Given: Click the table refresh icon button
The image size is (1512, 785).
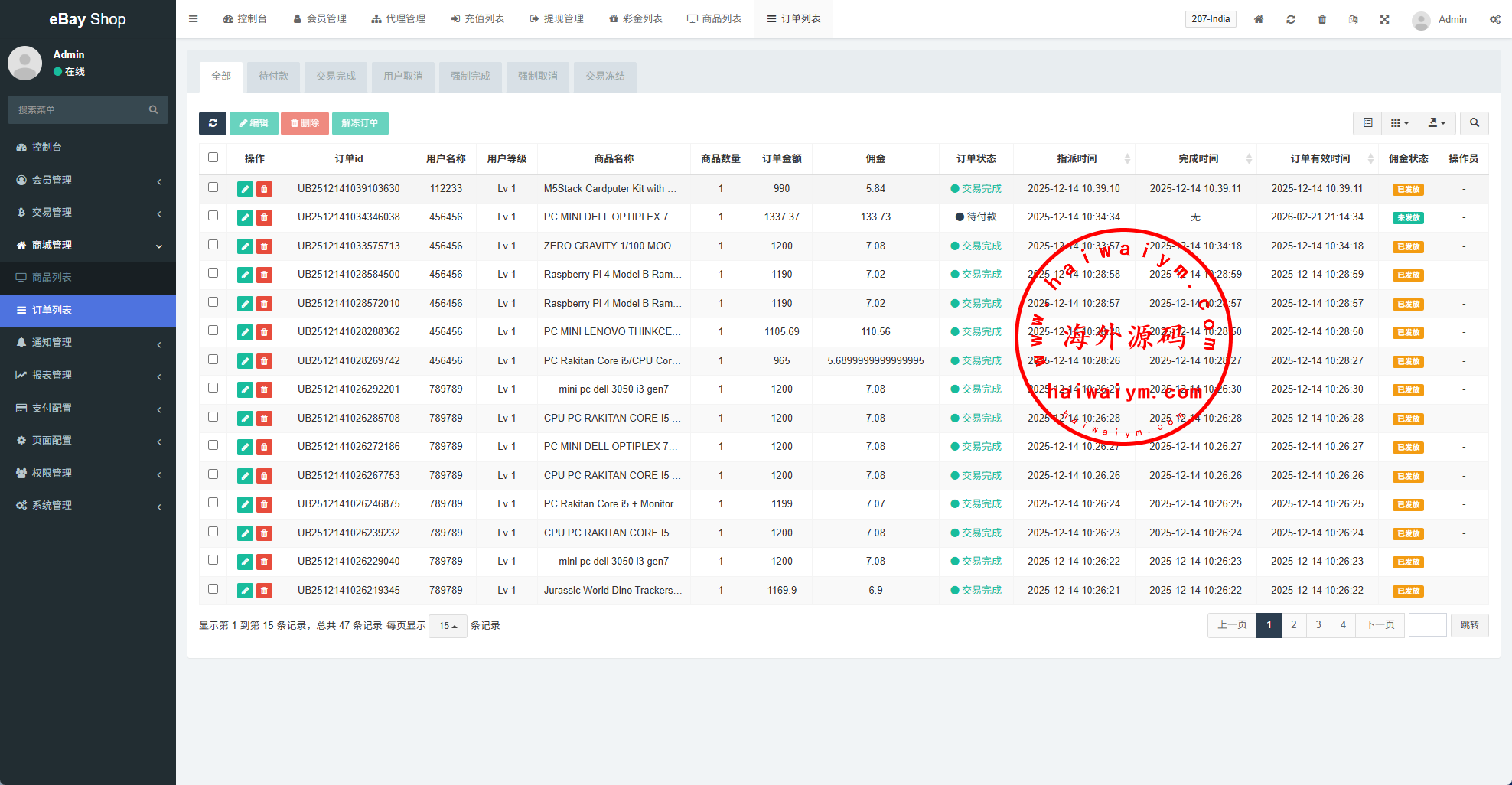Looking at the screenshot, I should click(x=213, y=123).
